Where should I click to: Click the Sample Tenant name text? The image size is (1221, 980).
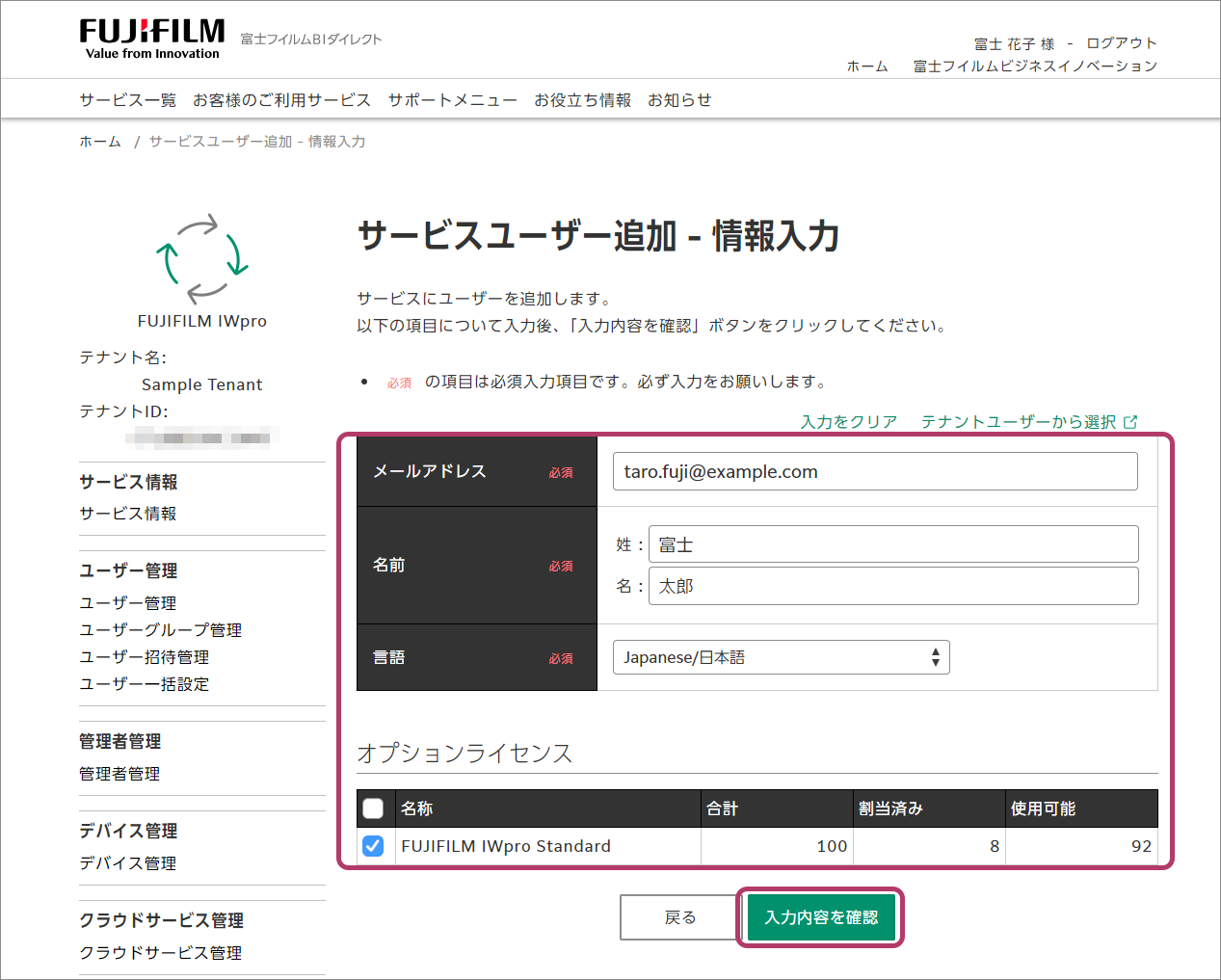(202, 384)
